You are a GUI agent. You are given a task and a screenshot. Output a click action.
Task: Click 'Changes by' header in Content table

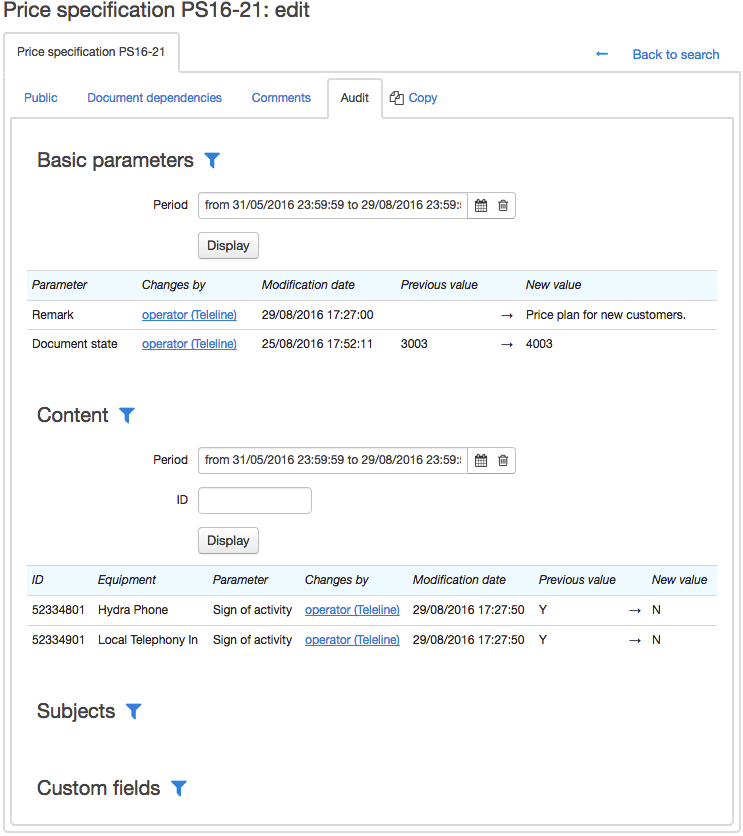pos(336,580)
